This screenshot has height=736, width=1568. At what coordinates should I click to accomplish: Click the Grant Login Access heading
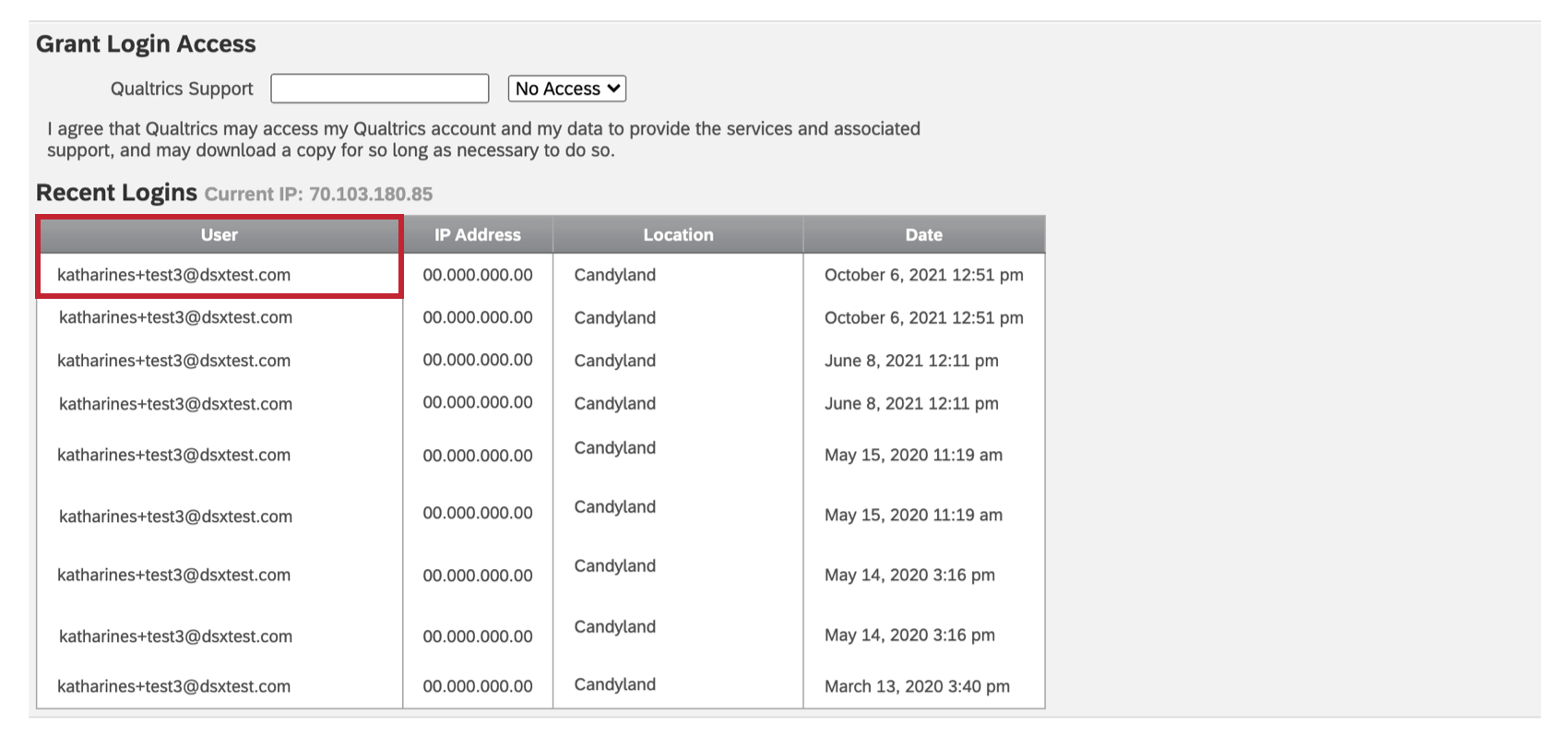[146, 44]
